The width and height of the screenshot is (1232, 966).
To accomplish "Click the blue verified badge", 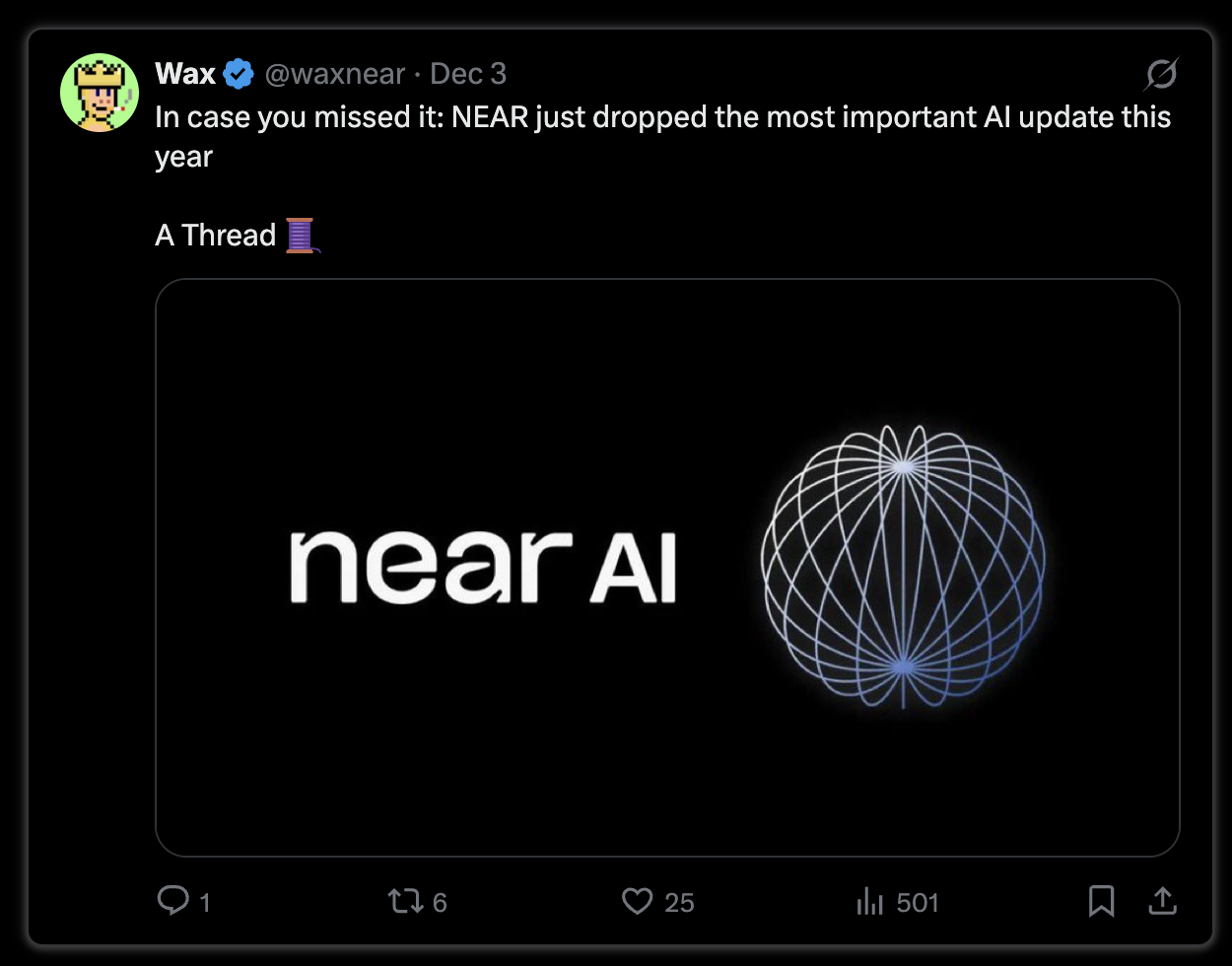I will [240, 74].
